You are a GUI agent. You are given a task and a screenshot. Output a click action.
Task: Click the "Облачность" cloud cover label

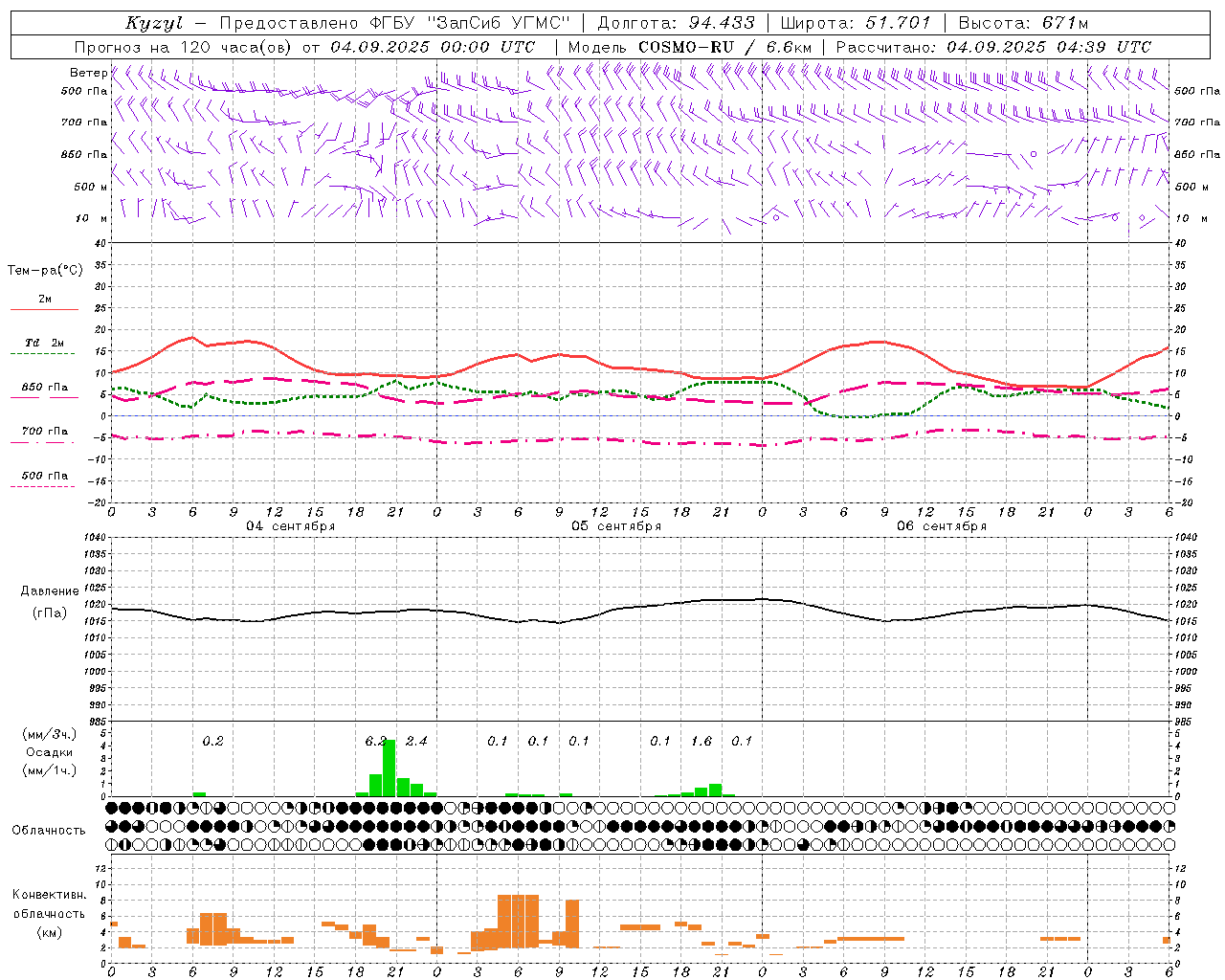click(49, 831)
